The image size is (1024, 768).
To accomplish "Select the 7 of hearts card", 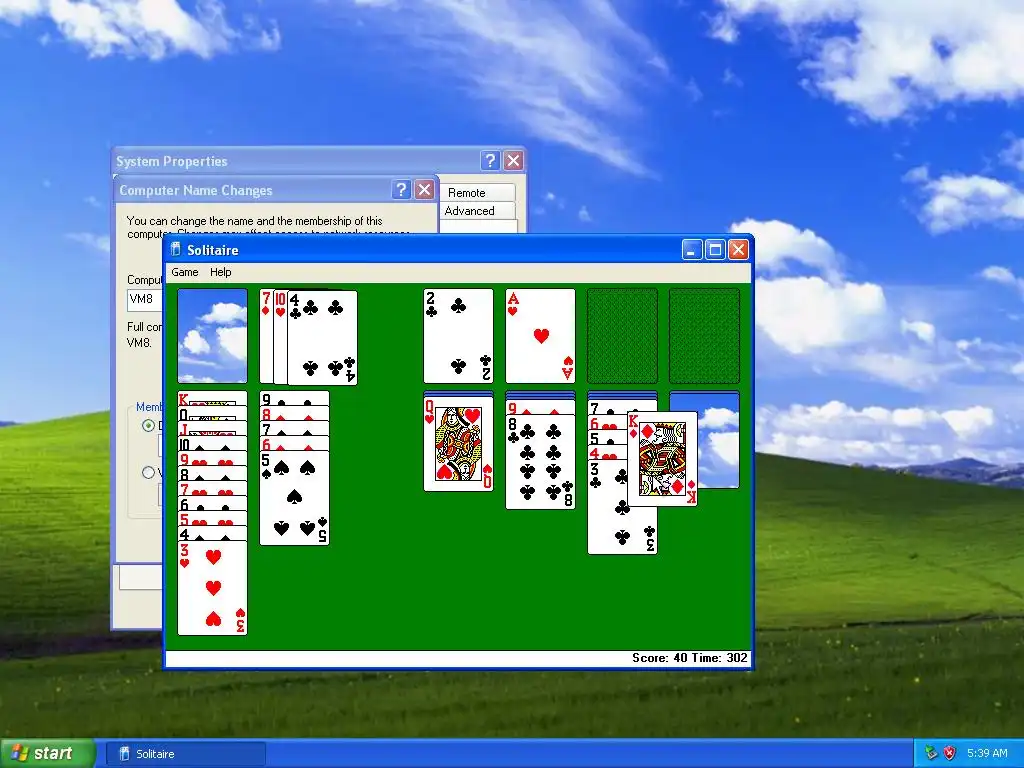I will (x=212, y=488).
